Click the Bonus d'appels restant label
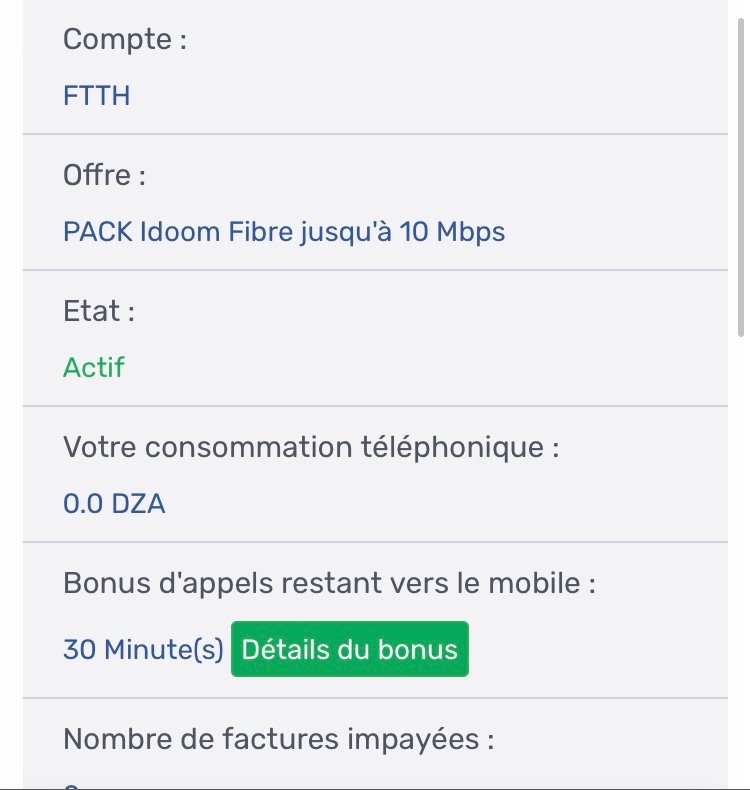The width and height of the screenshot is (750, 790). [329, 583]
